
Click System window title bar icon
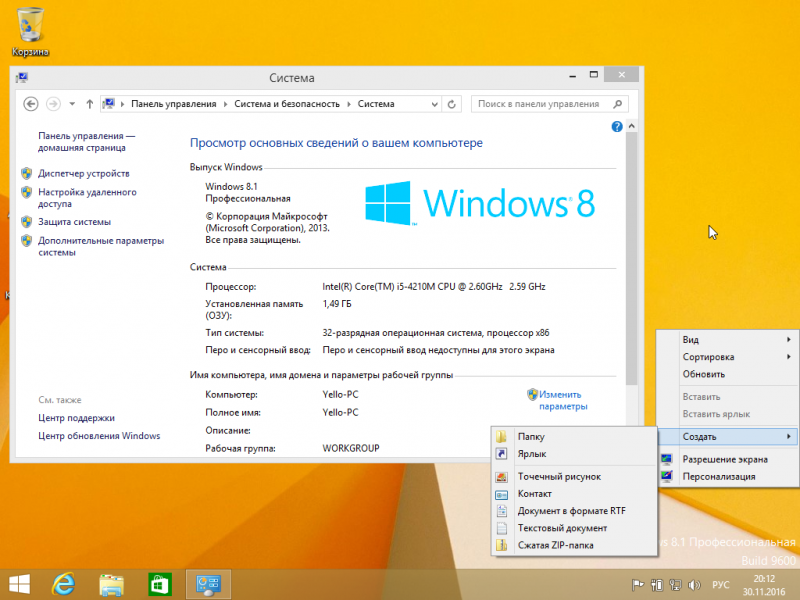coord(22,78)
